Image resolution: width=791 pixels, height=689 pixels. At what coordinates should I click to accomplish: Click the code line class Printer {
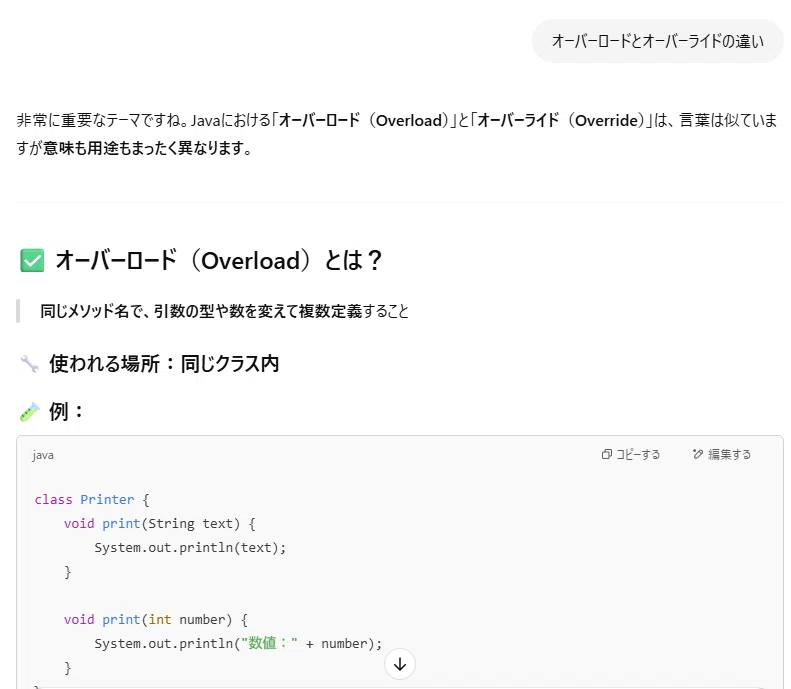pos(92,499)
